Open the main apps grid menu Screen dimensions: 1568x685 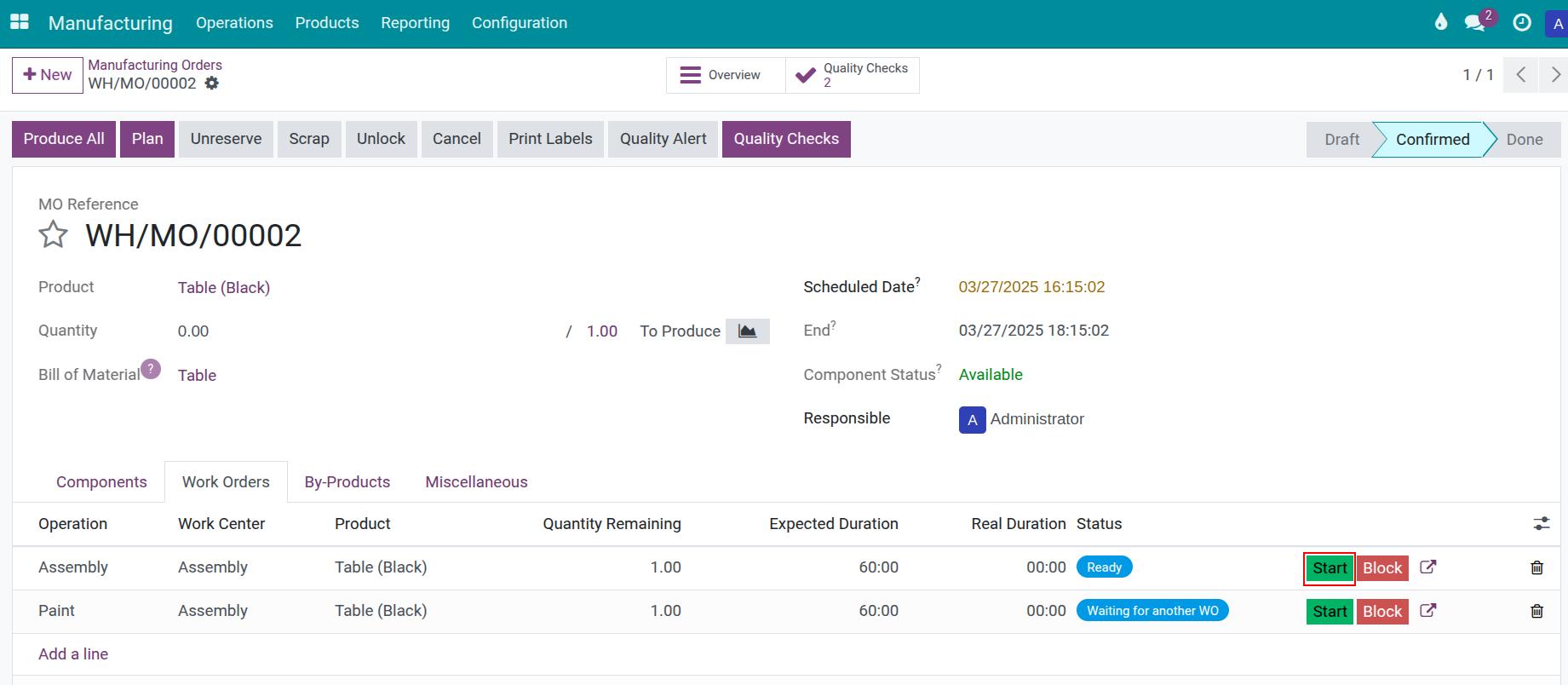click(x=19, y=22)
